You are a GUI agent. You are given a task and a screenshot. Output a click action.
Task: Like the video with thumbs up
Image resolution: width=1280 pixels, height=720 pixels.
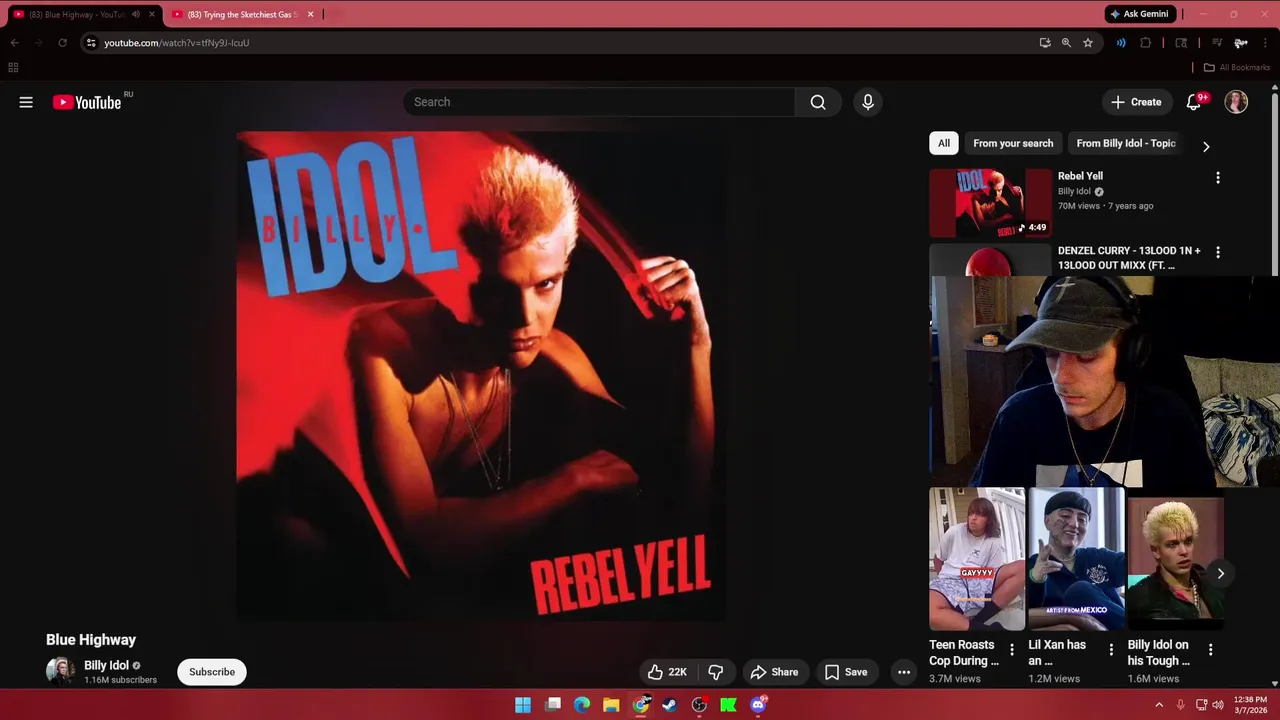tap(667, 672)
